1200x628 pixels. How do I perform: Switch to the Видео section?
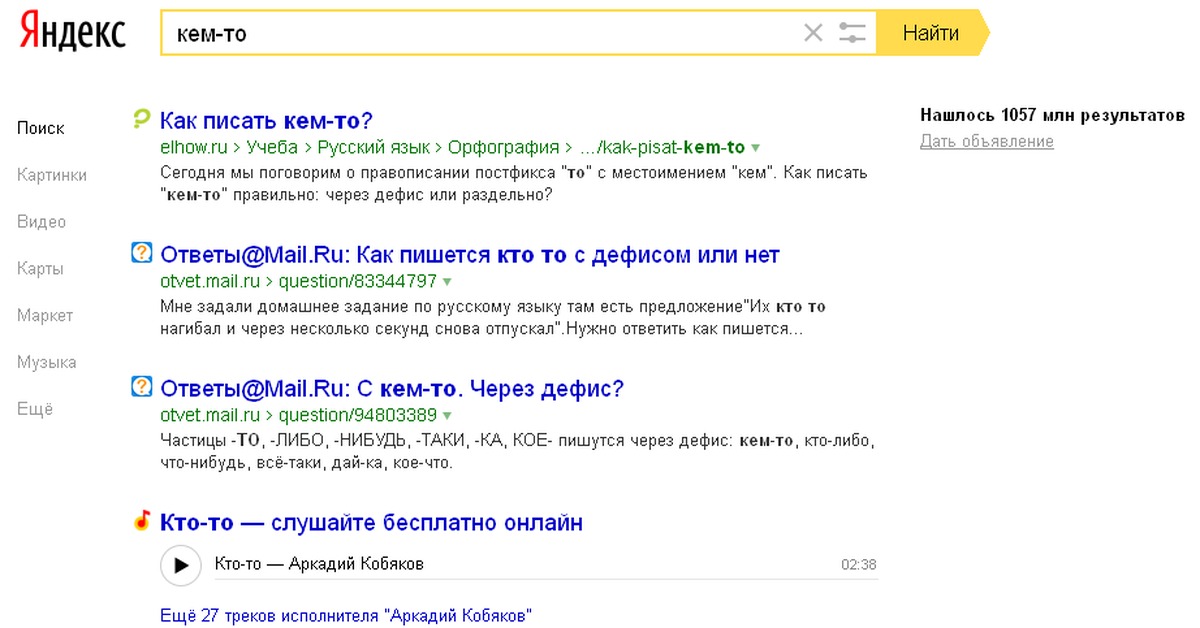[x=40, y=221]
